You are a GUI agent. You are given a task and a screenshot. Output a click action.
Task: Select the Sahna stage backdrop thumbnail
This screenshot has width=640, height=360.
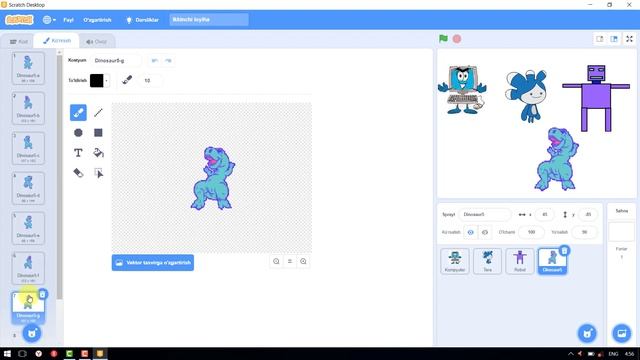(622, 232)
